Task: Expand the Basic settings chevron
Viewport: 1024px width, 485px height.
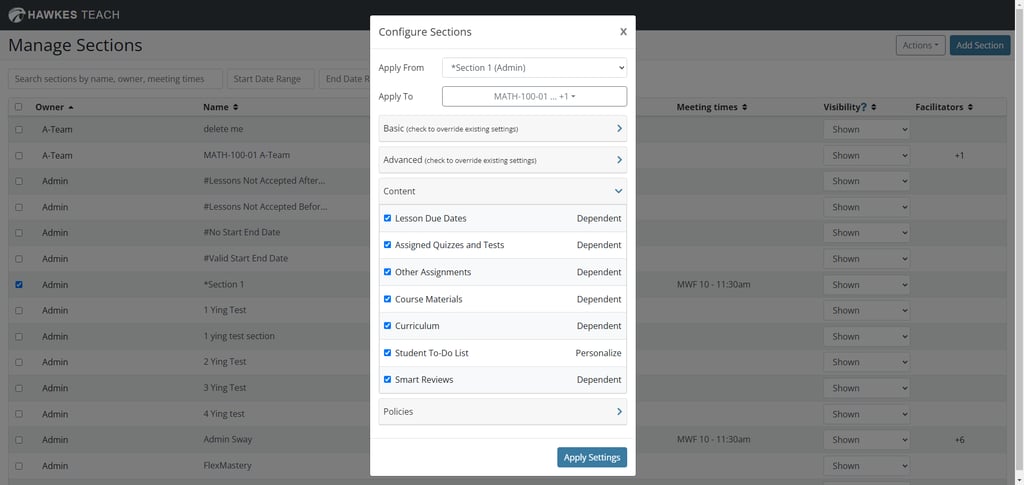Action: pyautogui.click(x=619, y=129)
